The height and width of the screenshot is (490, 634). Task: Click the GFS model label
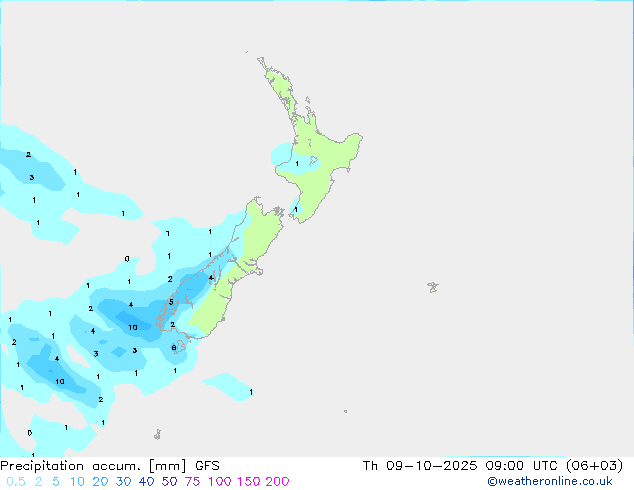[x=207, y=466]
